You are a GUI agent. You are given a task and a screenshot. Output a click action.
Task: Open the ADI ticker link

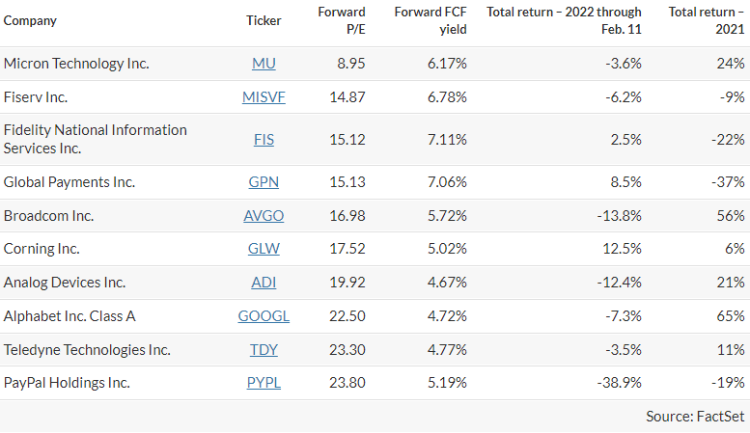click(x=264, y=283)
